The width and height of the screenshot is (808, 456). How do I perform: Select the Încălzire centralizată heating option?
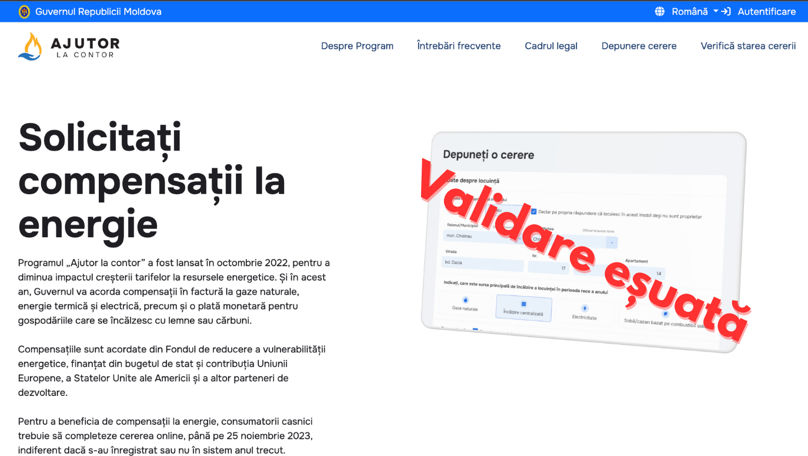click(523, 307)
